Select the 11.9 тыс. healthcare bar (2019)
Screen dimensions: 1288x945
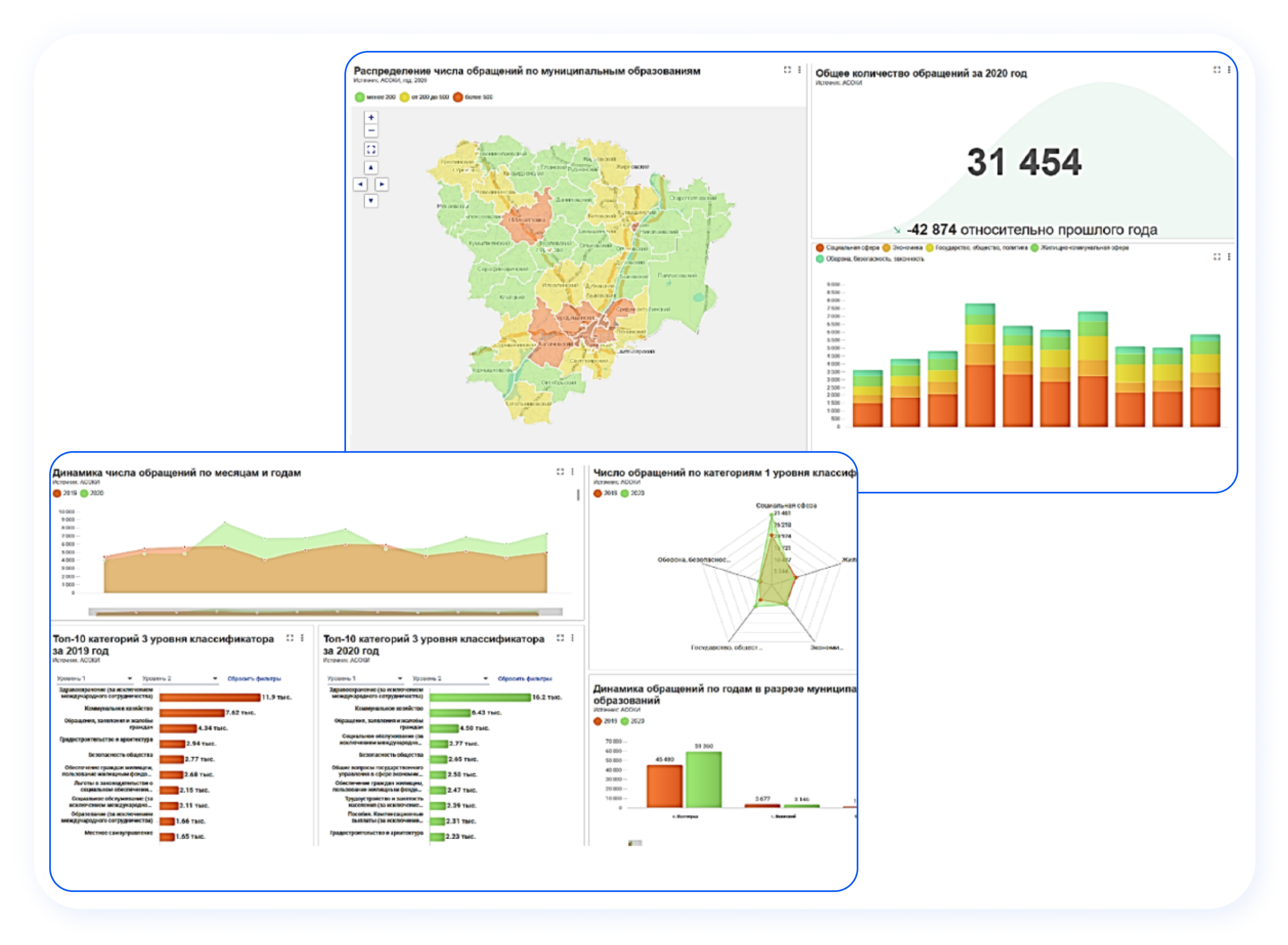click(210, 697)
